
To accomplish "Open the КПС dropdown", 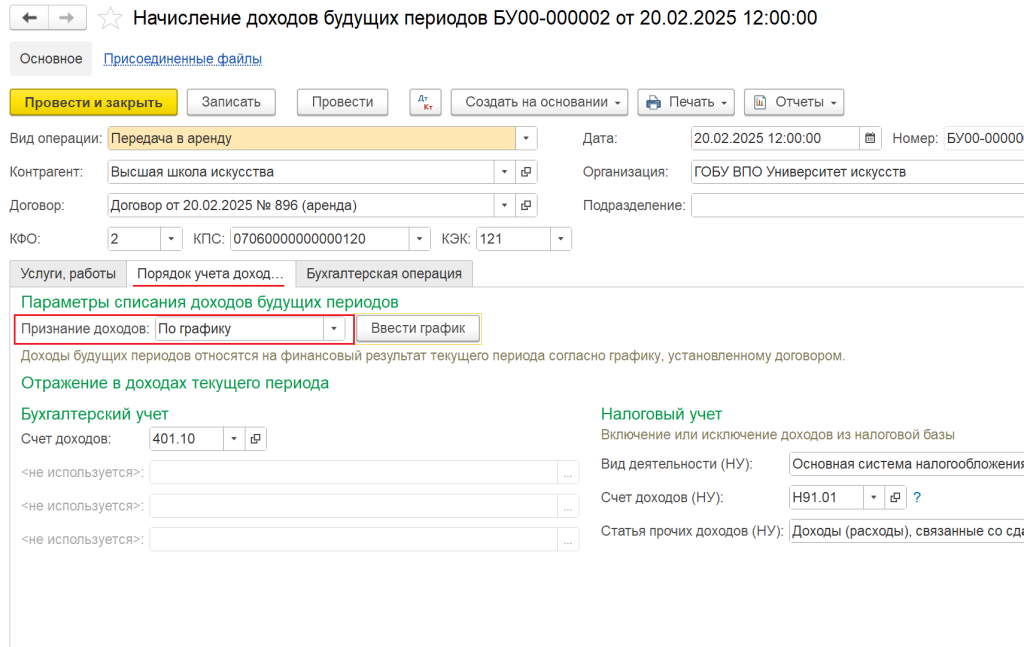I will [x=419, y=239].
